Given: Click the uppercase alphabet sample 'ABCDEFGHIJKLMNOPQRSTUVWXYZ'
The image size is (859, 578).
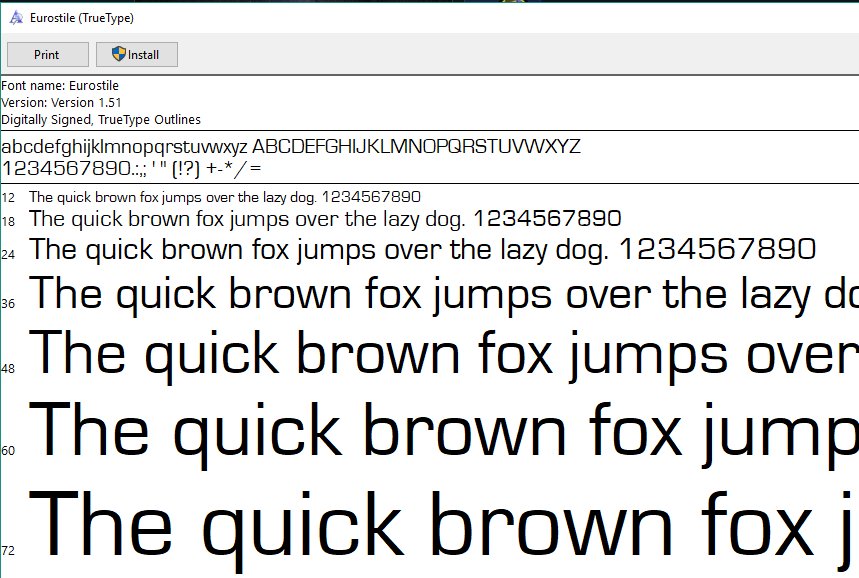Looking at the screenshot, I should coord(416,146).
